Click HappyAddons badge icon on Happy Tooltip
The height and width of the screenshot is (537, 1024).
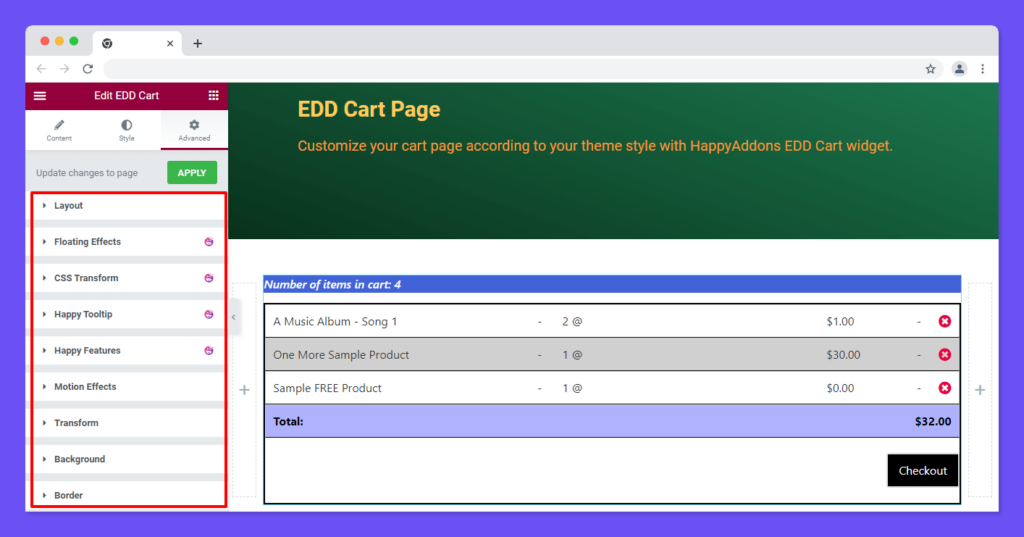[209, 314]
